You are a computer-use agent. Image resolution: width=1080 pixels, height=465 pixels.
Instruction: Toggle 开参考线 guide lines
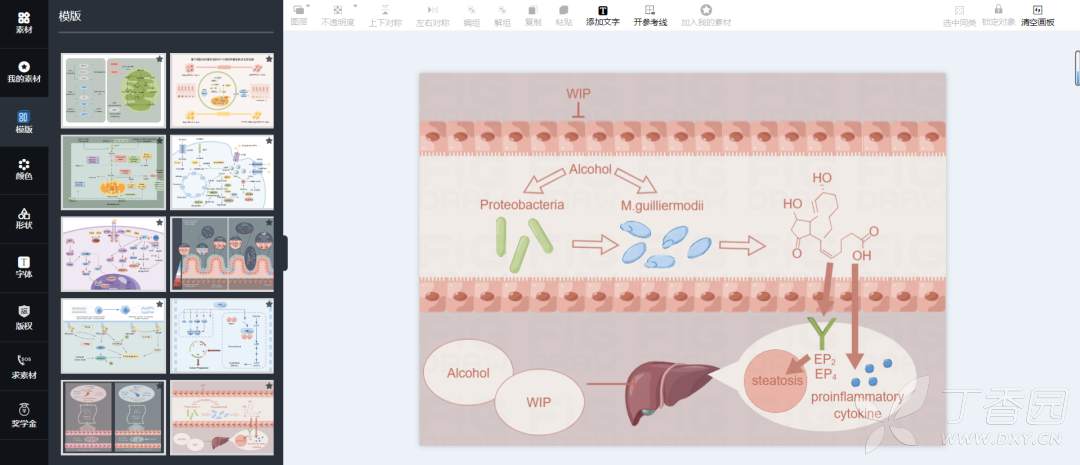tap(649, 15)
